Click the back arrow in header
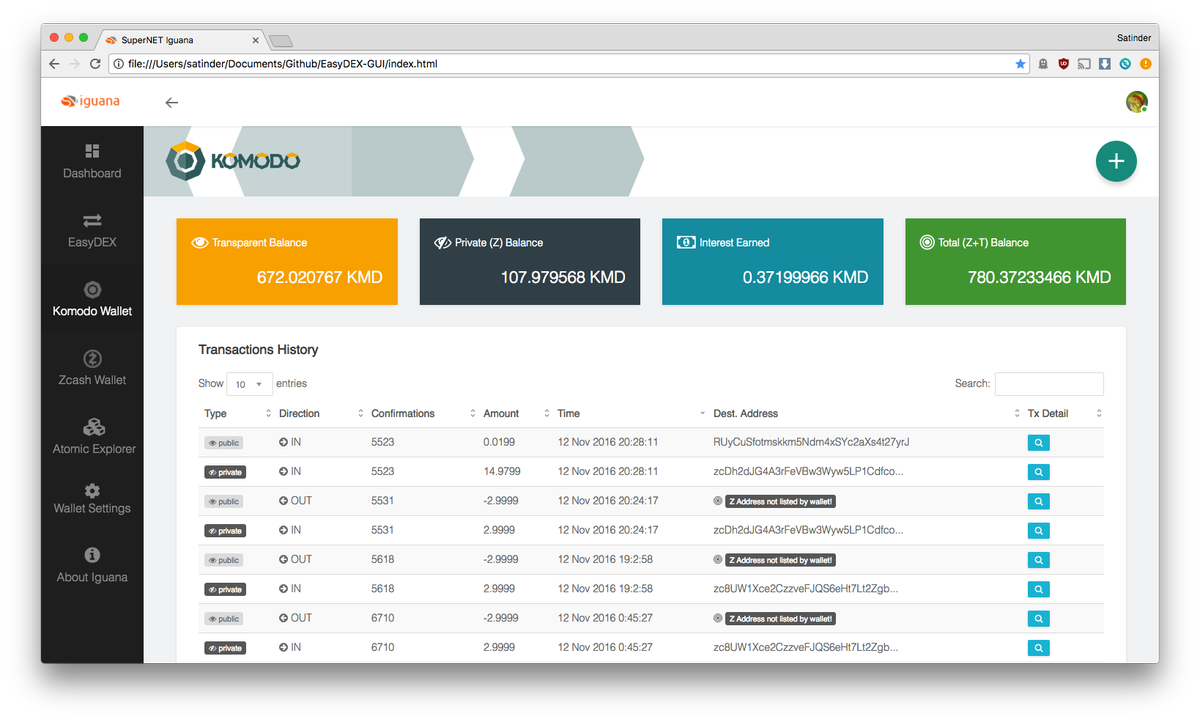Viewport: 1200px width, 722px height. (x=172, y=102)
